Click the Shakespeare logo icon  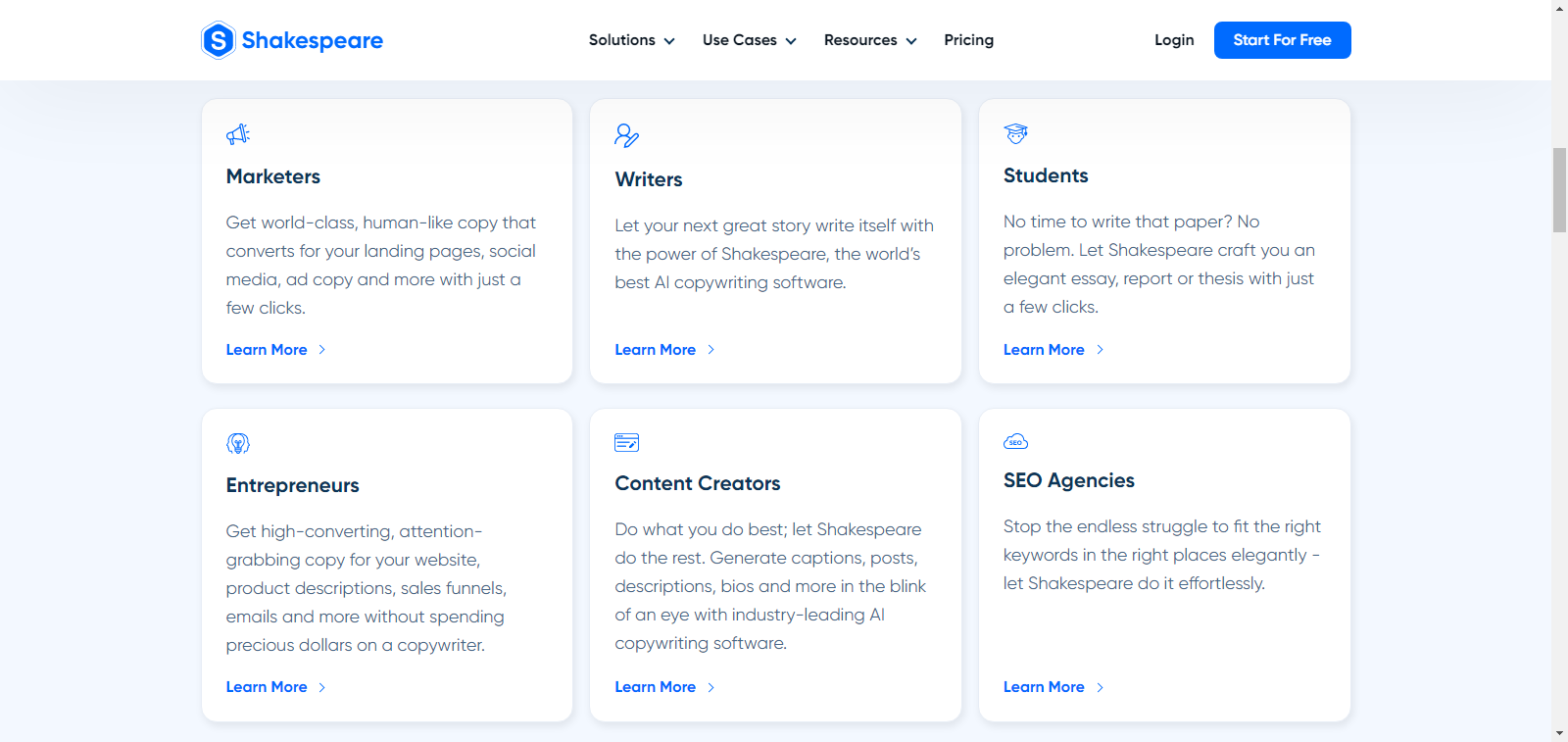pyautogui.click(x=219, y=40)
